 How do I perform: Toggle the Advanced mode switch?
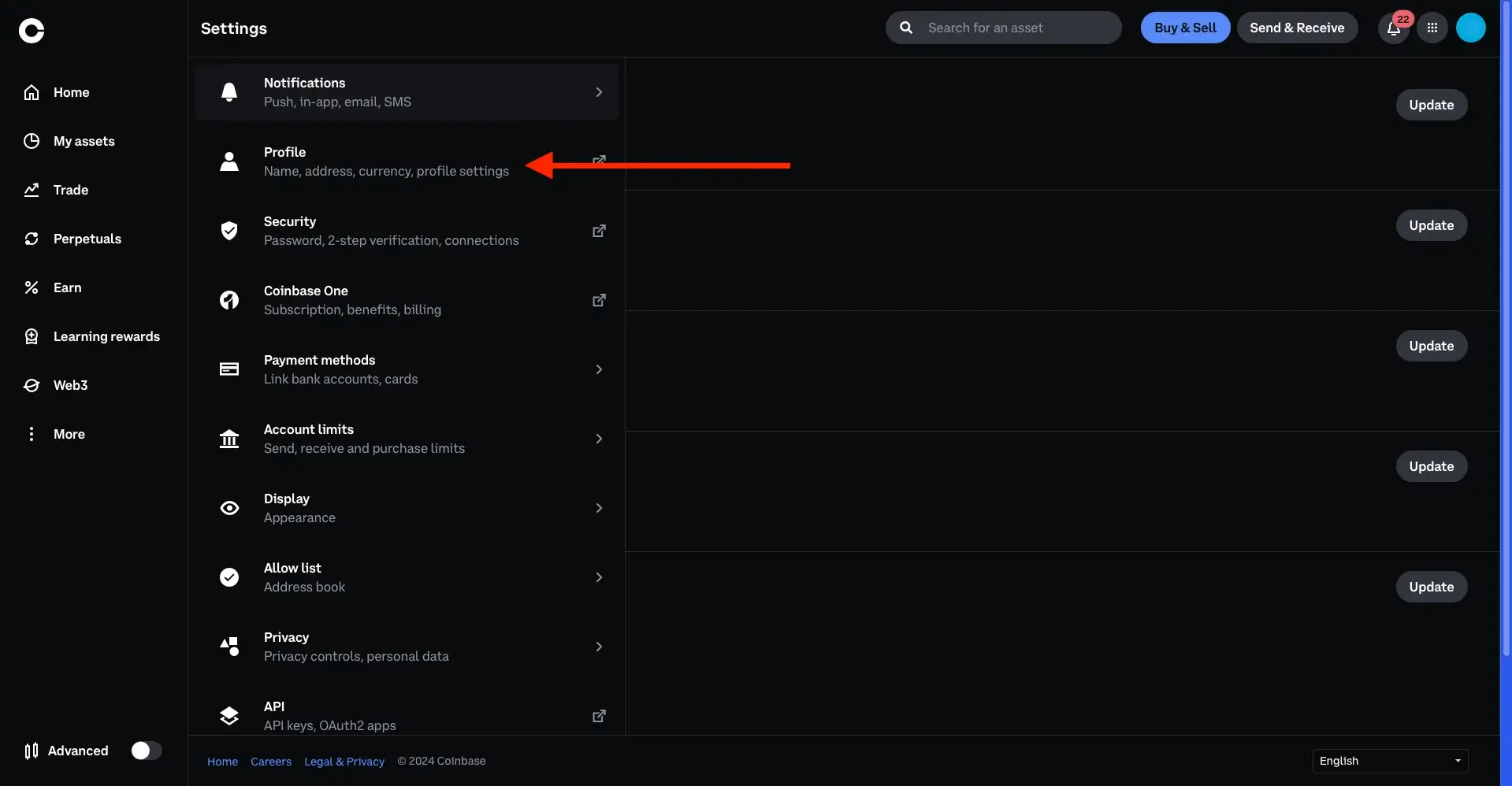click(146, 751)
